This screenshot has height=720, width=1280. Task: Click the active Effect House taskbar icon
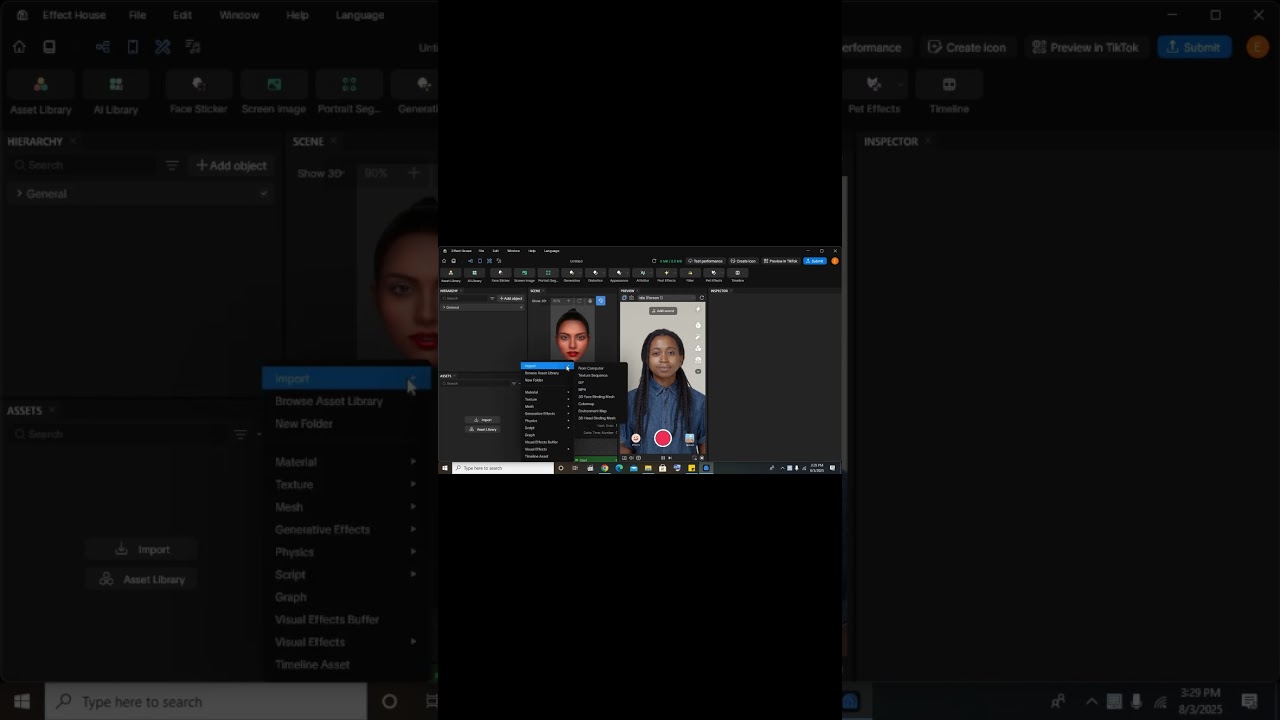click(x=706, y=468)
